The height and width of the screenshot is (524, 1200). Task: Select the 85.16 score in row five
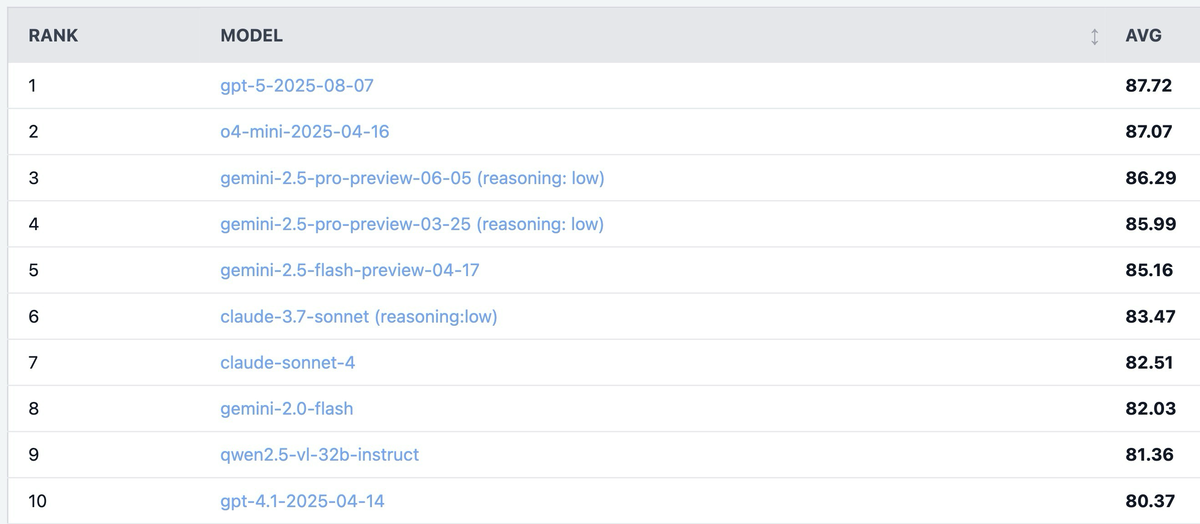pos(1148,270)
